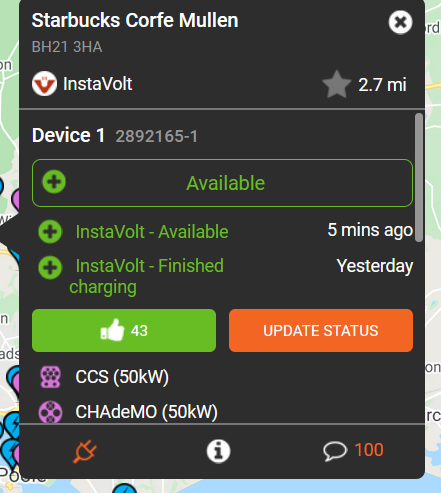The height and width of the screenshot is (493, 441).
Task: Click the UPDATE STATUS button
Action: (321, 330)
